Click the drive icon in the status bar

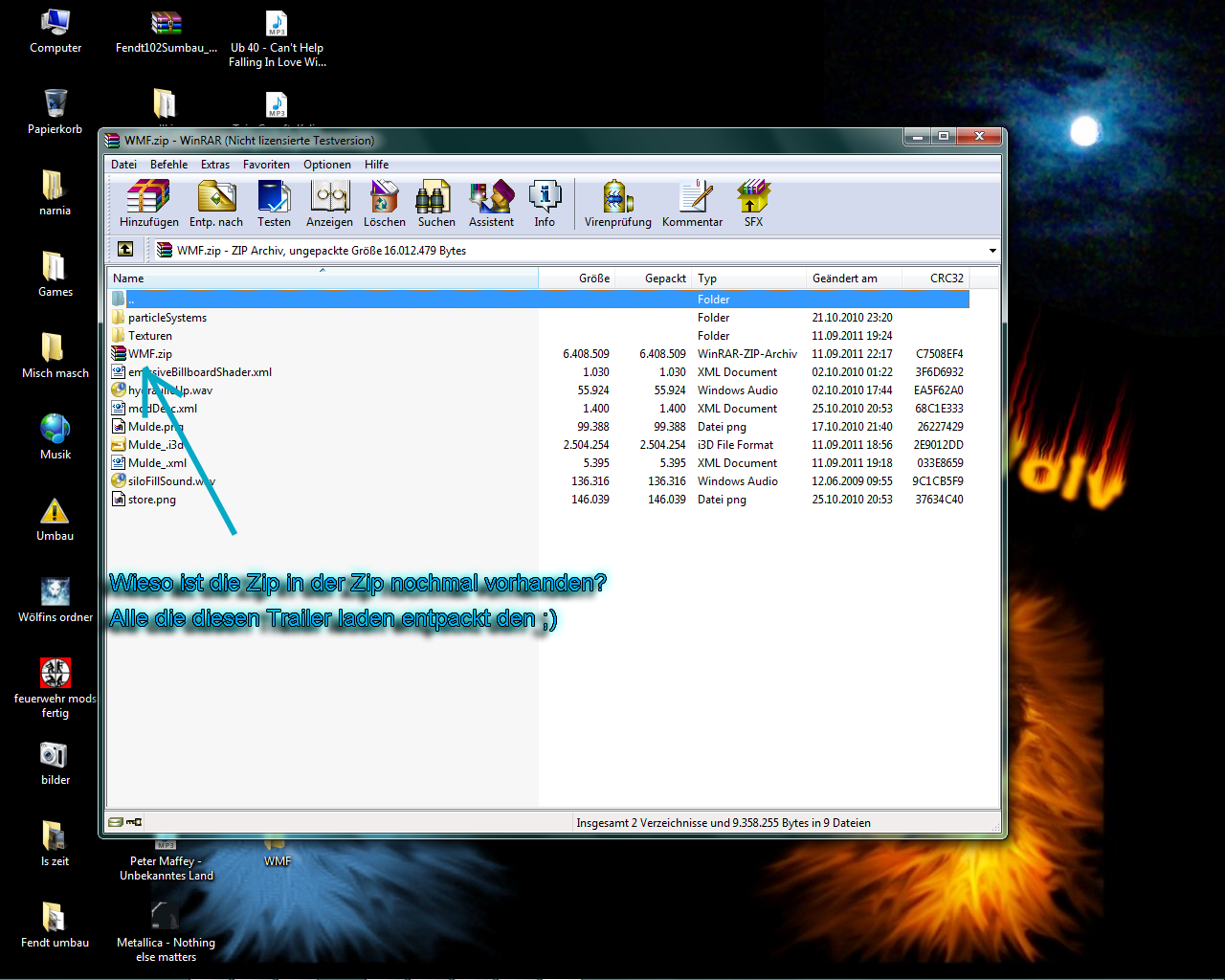click(x=116, y=822)
